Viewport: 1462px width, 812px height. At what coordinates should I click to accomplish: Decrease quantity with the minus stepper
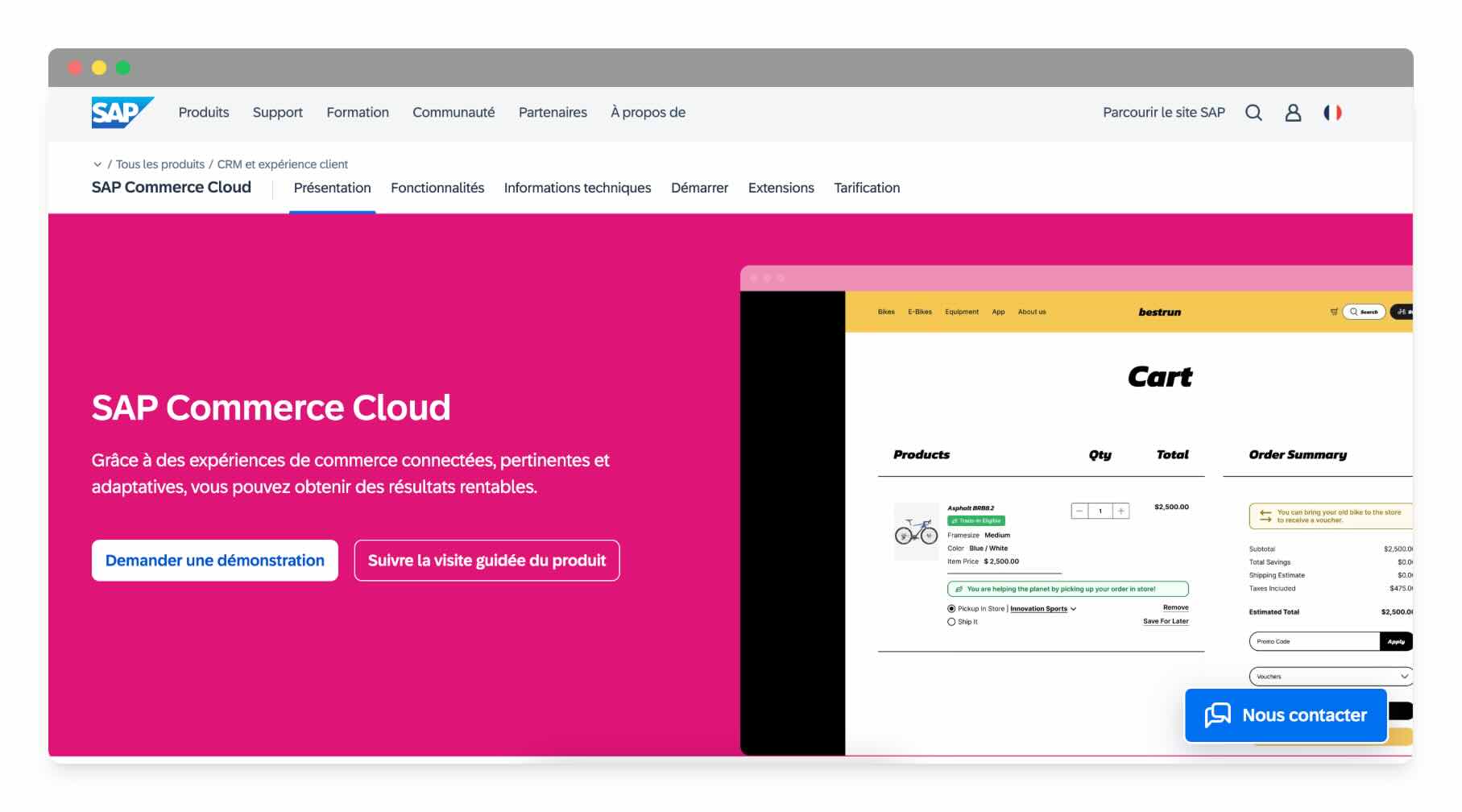(x=1079, y=511)
